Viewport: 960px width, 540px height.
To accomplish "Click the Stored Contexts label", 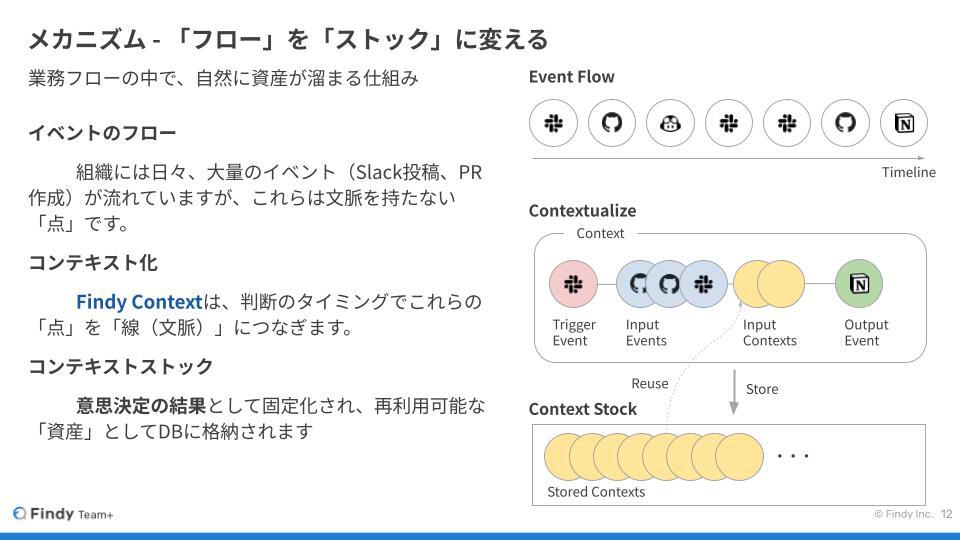I will pos(596,492).
